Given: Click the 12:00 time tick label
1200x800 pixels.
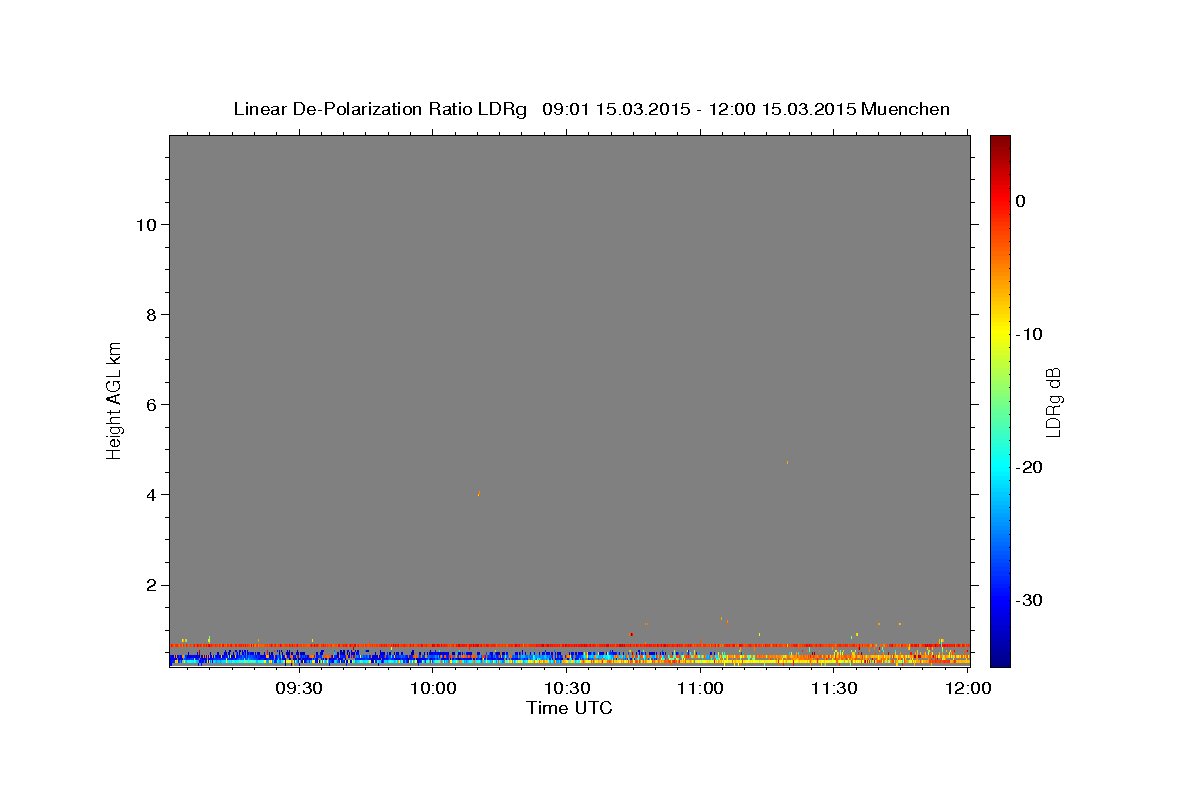Looking at the screenshot, I should [x=967, y=689].
